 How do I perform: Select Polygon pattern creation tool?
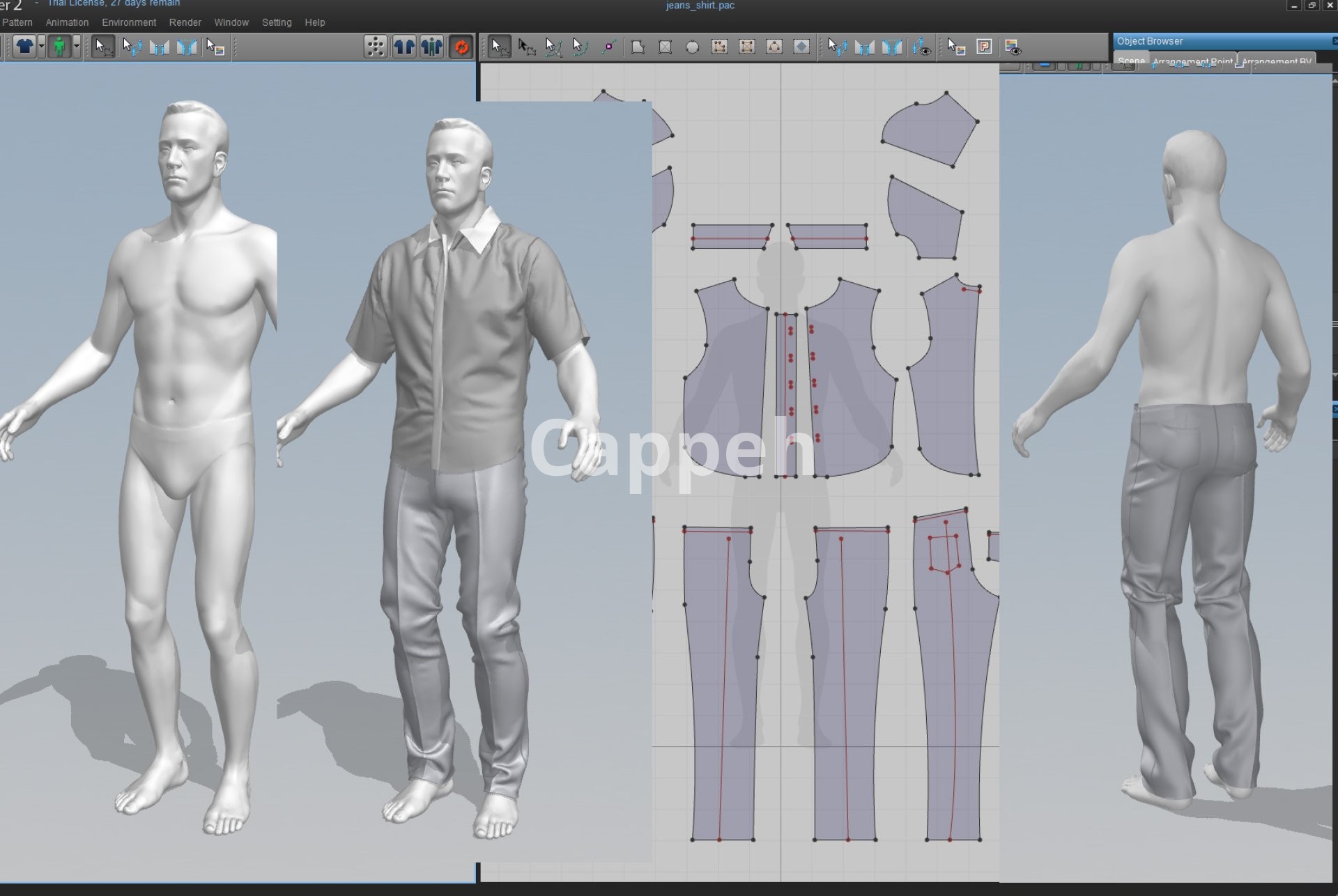(x=638, y=47)
